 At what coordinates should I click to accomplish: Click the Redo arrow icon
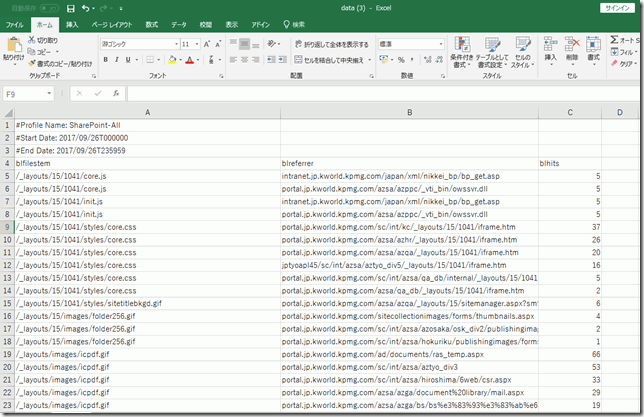tap(104, 8)
